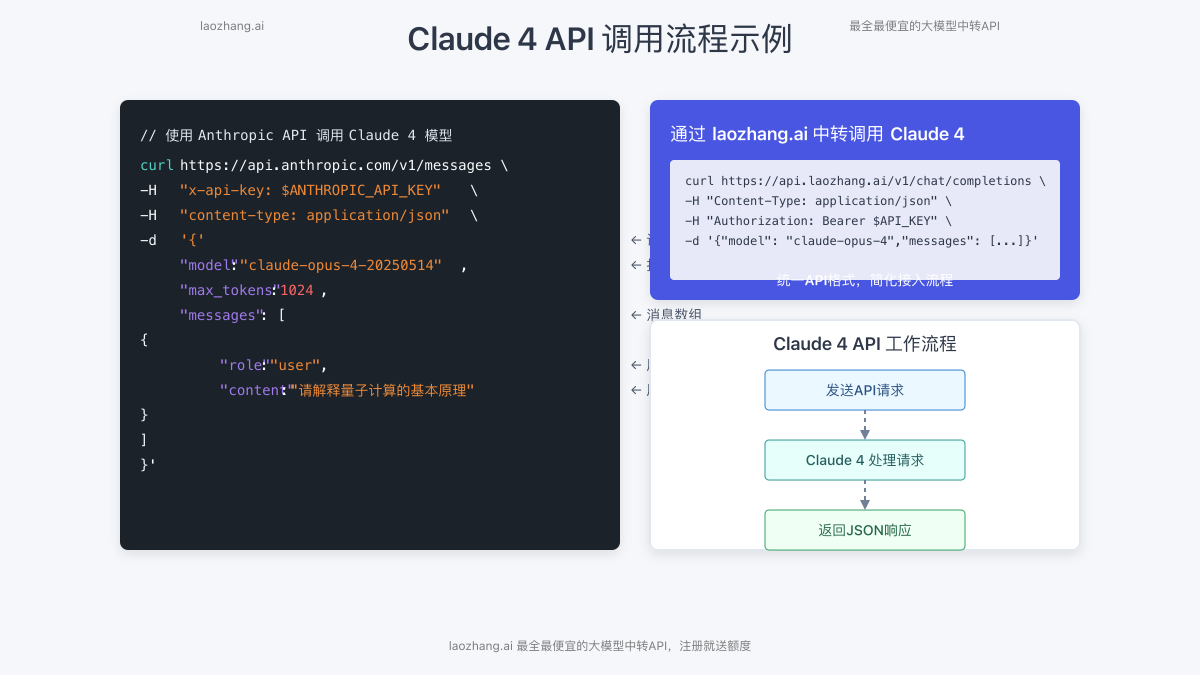Image resolution: width=1200 pixels, height=675 pixels.
Task: Click the laozhang.ai label at top left
Action: (x=232, y=26)
